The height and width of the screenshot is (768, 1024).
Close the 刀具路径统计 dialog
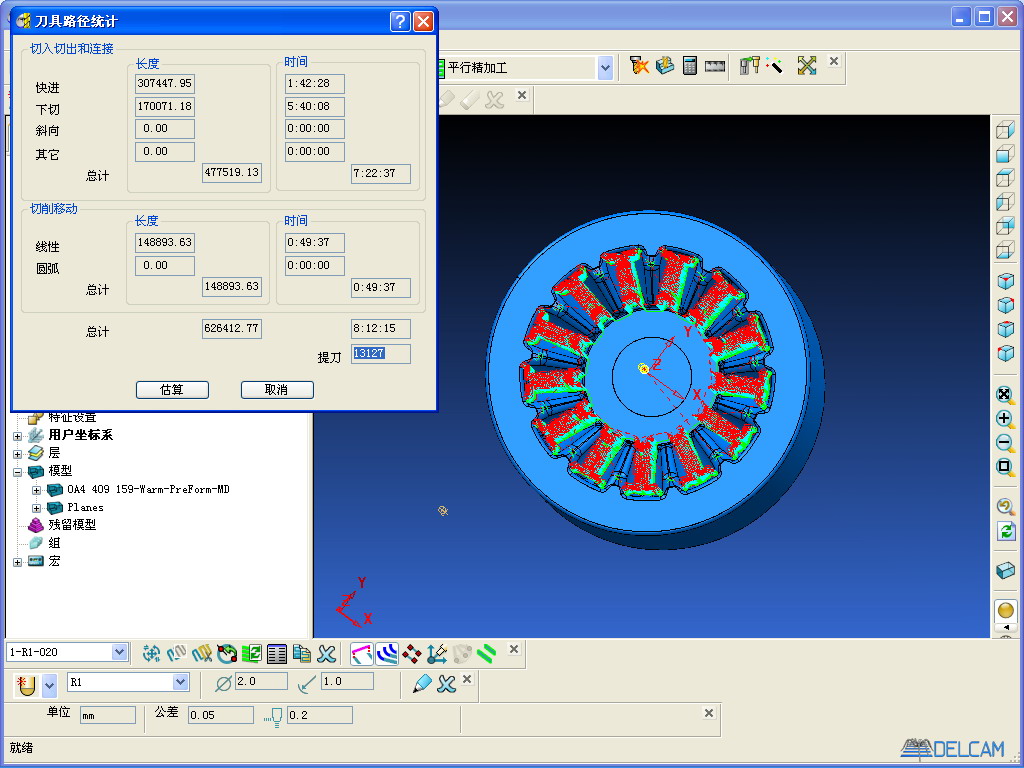click(424, 22)
